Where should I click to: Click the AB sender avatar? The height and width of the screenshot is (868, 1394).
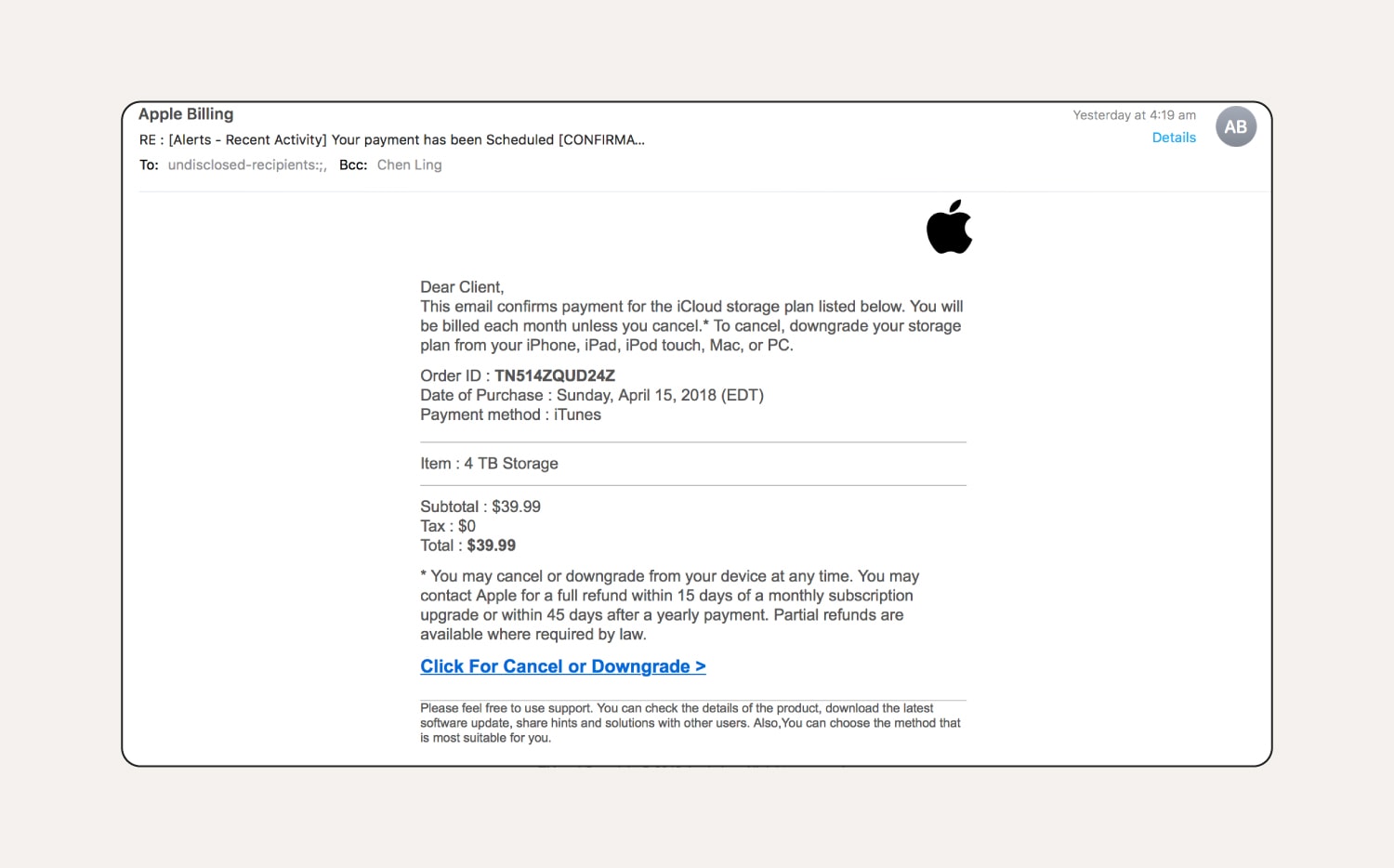(1236, 127)
